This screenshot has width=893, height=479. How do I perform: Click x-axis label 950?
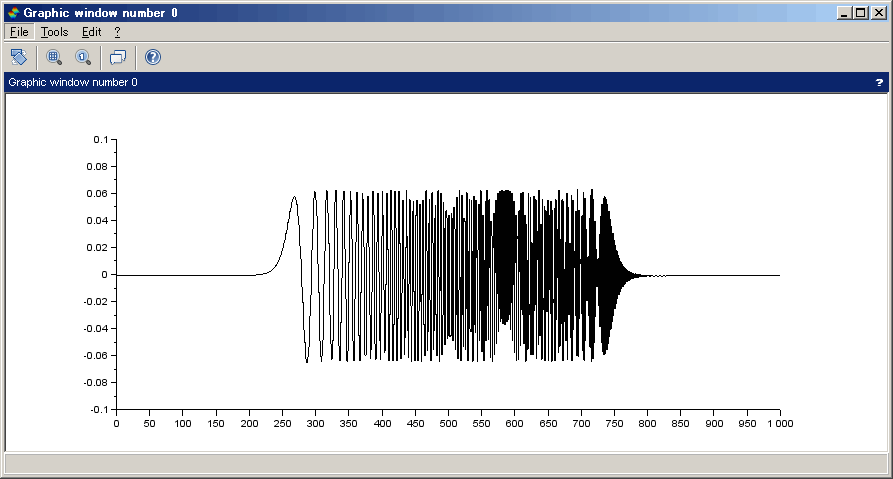coord(747,424)
